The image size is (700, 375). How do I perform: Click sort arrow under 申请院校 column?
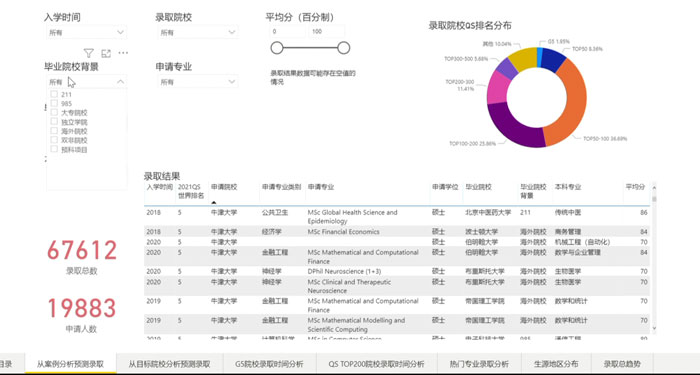[x=213, y=202]
